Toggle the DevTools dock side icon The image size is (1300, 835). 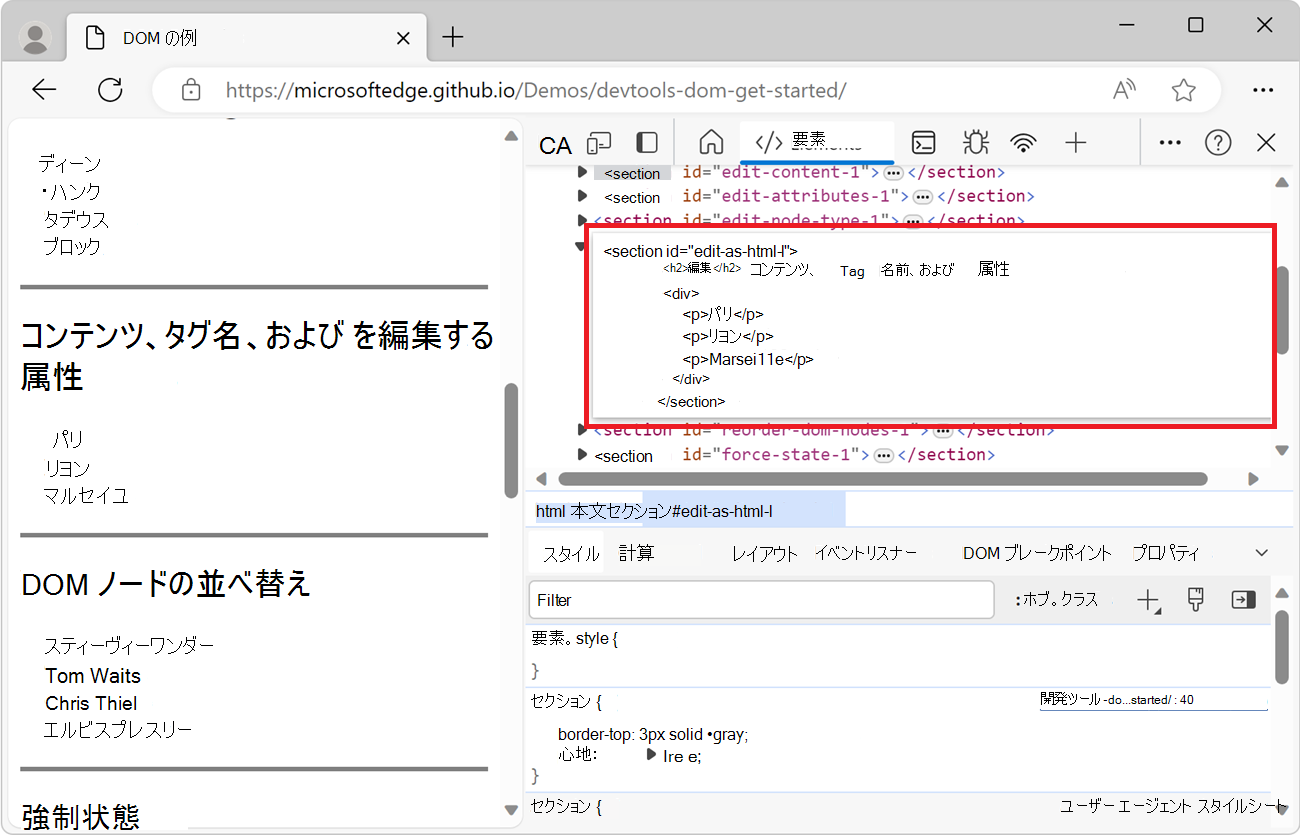click(x=646, y=143)
